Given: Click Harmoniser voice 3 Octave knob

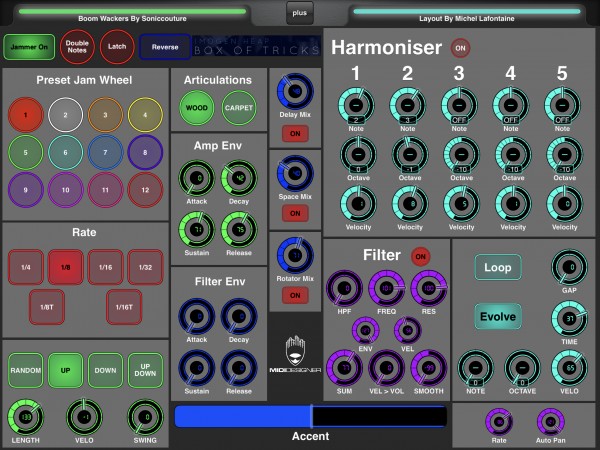Looking at the screenshot, I should (461, 155).
